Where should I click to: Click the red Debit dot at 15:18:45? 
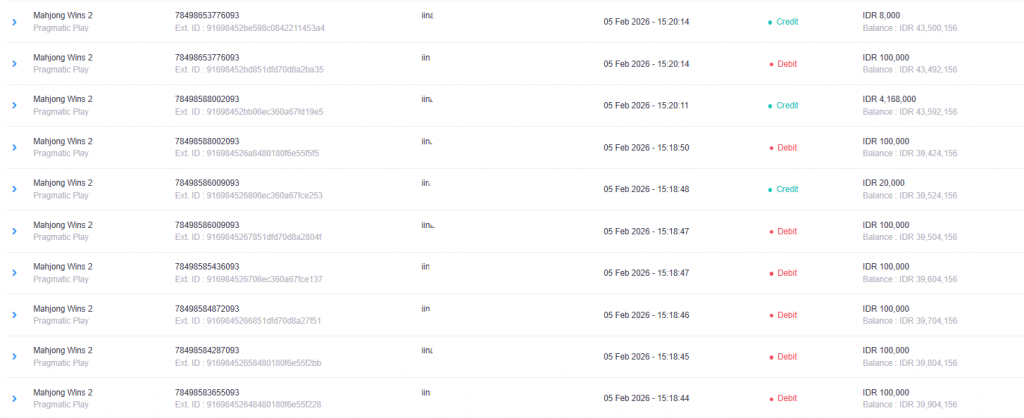tap(770, 356)
